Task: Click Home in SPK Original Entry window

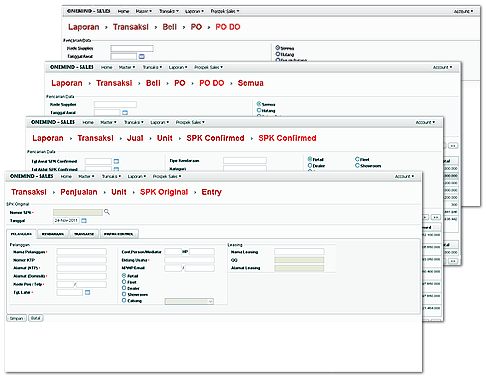Action: 66,176
